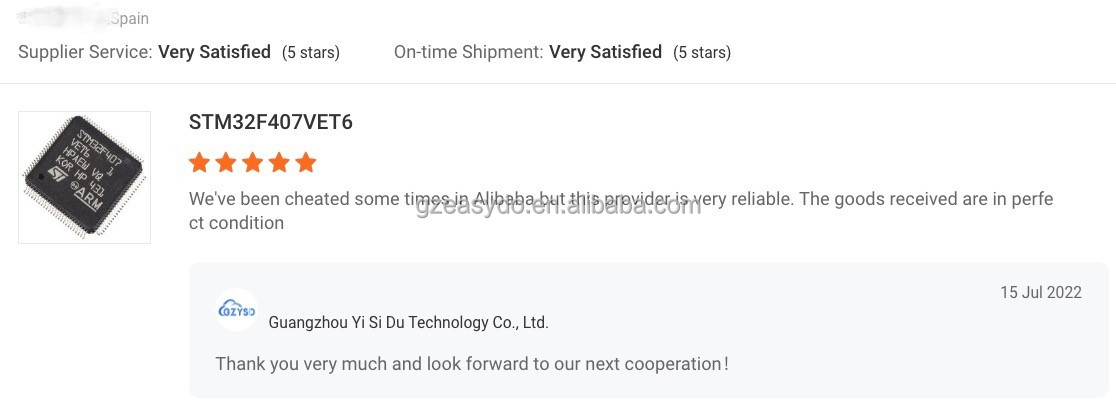Viewport: 1116px width, 412px height.
Task: Open Guangzhou Yi Si Du Technology supplier link
Action: coord(408,322)
